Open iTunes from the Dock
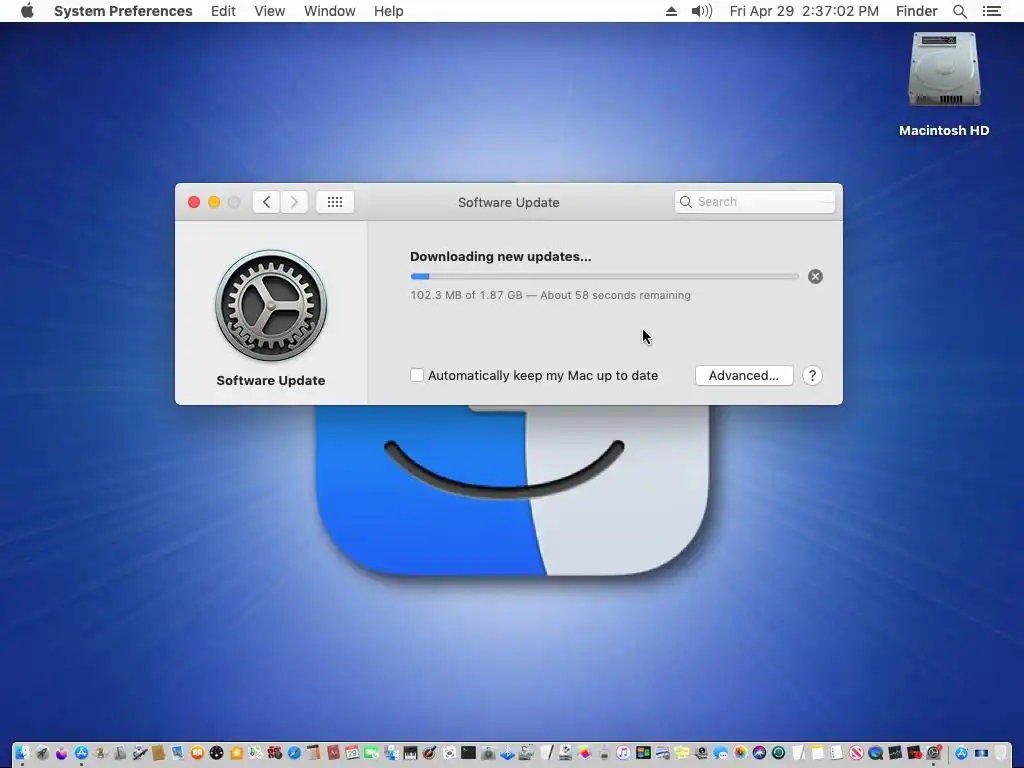Image resolution: width=1024 pixels, height=768 pixels. tap(623, 753)
